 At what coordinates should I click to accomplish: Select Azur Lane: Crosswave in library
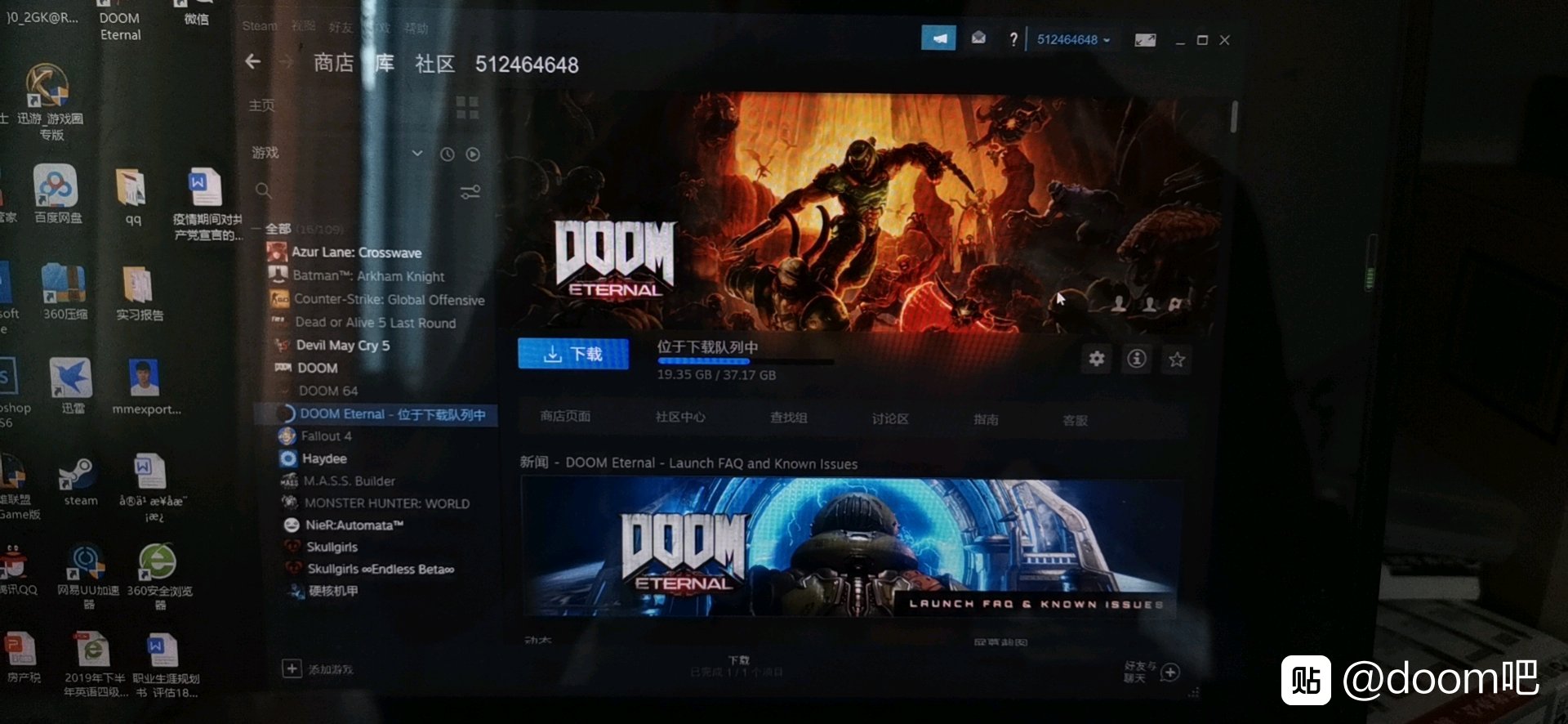(356, 253)
